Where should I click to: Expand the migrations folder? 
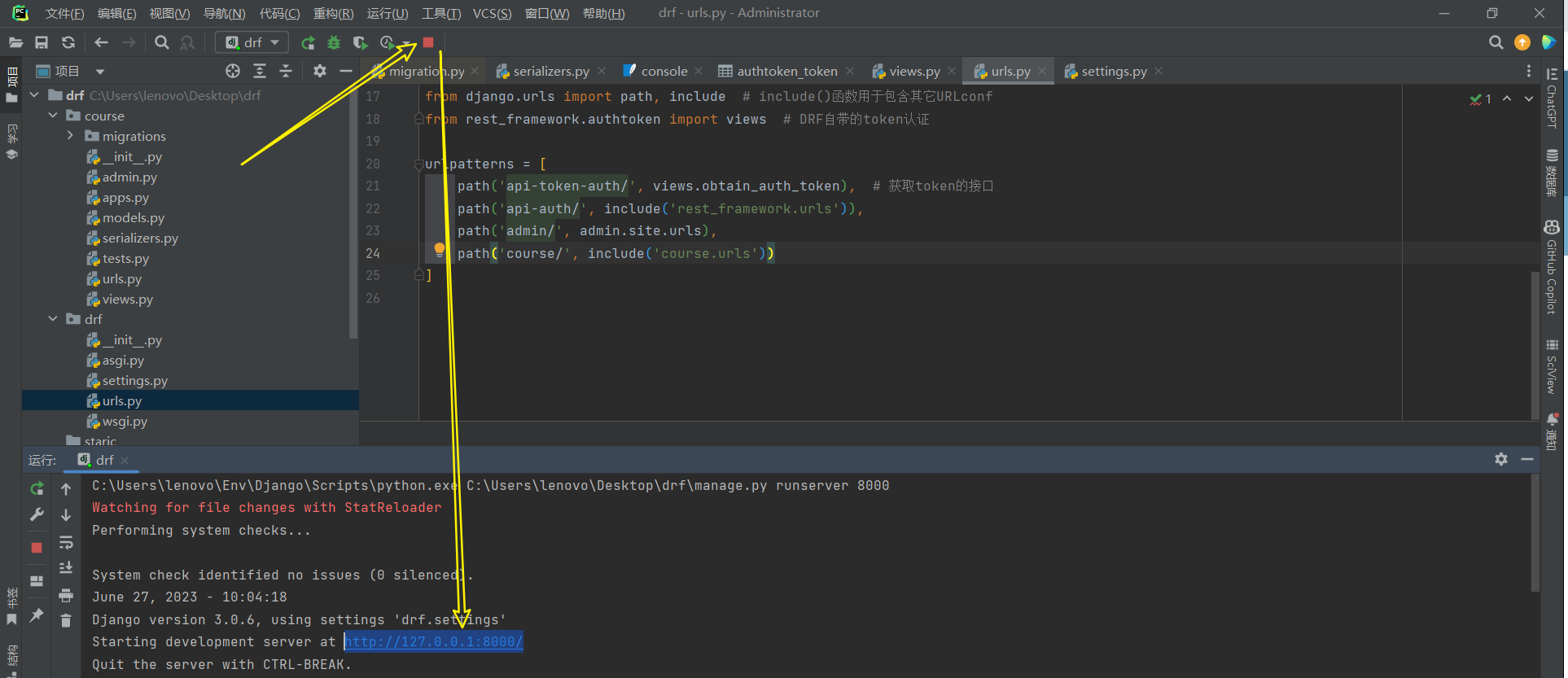(x=70, y=136)
